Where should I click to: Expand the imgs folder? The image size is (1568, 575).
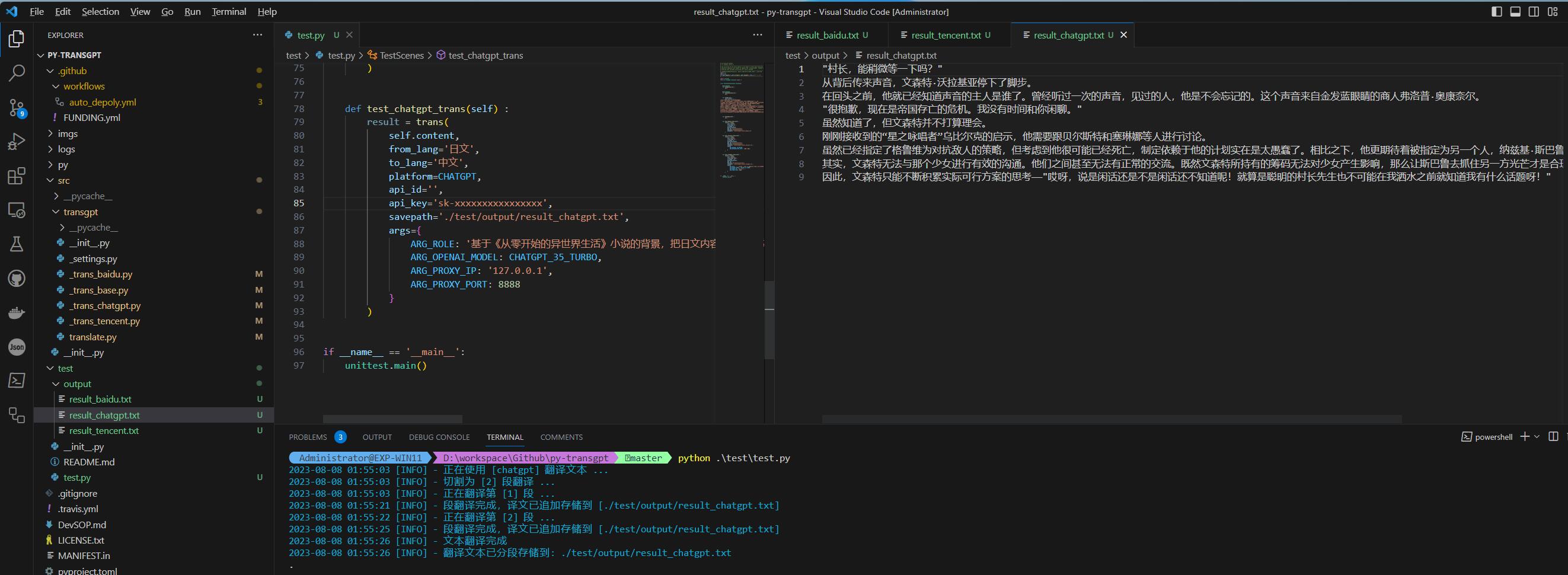click(68, 133)
